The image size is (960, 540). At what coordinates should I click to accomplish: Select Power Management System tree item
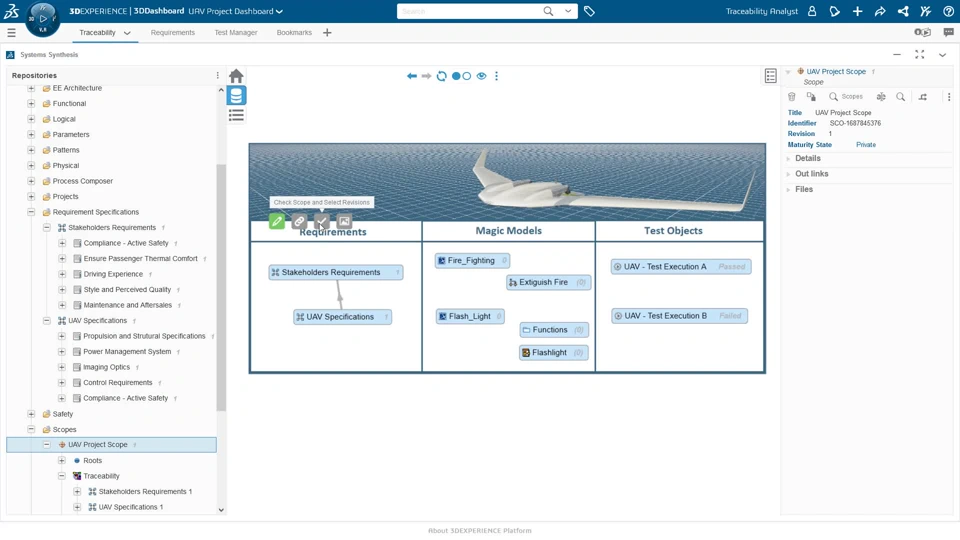(127, 351)
